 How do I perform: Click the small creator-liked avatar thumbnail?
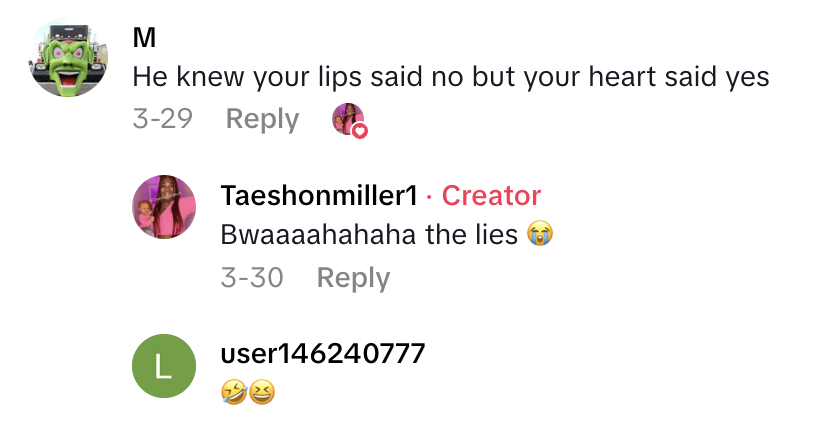(346, 118)
